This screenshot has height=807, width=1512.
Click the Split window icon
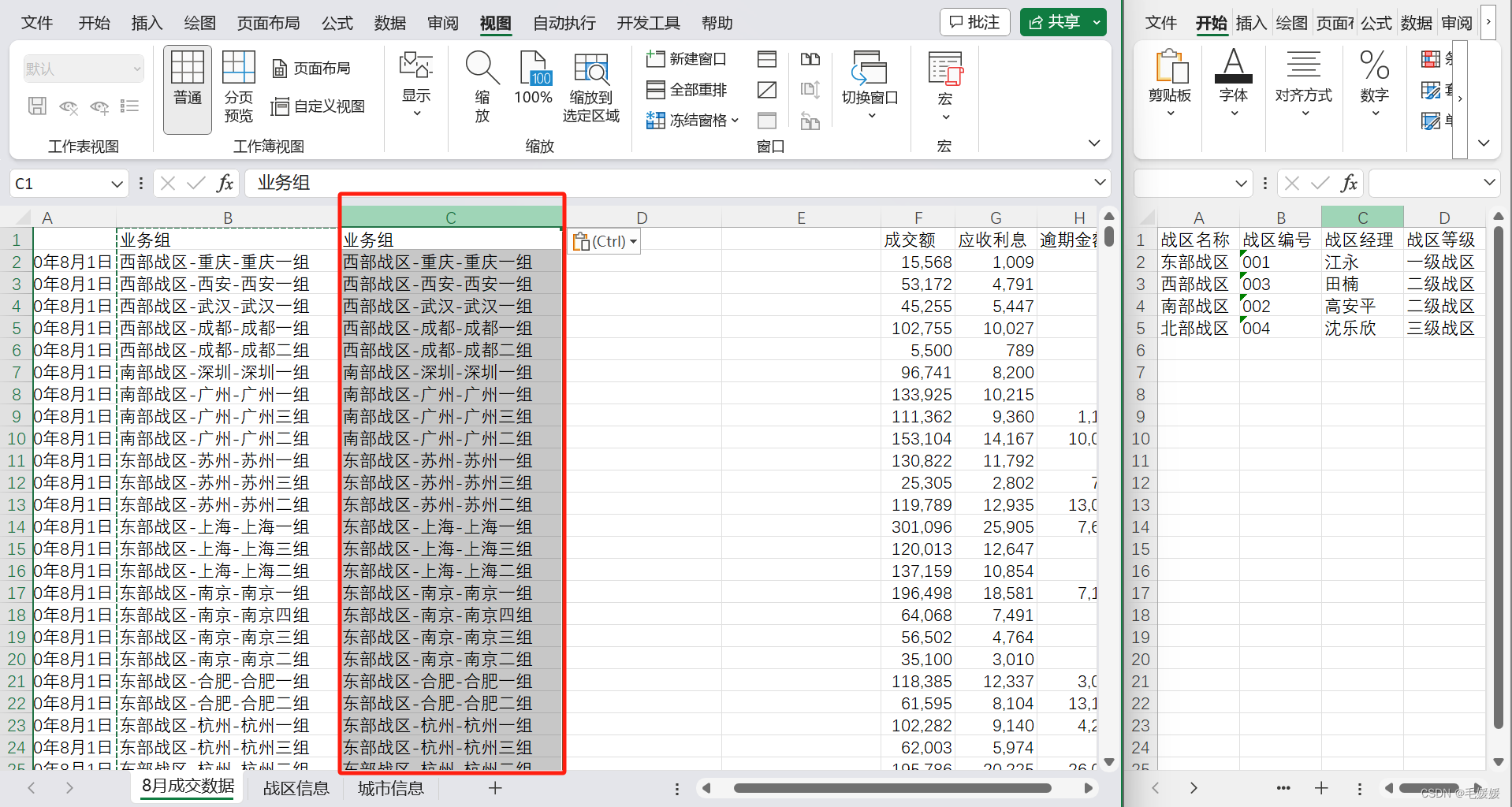click(767, 59)
